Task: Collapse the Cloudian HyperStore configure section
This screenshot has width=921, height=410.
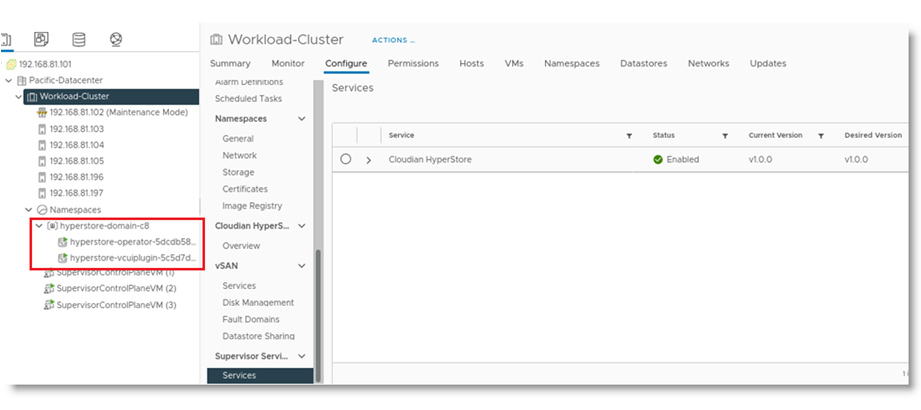Action: pyautogui.click(x=302, y=226)
